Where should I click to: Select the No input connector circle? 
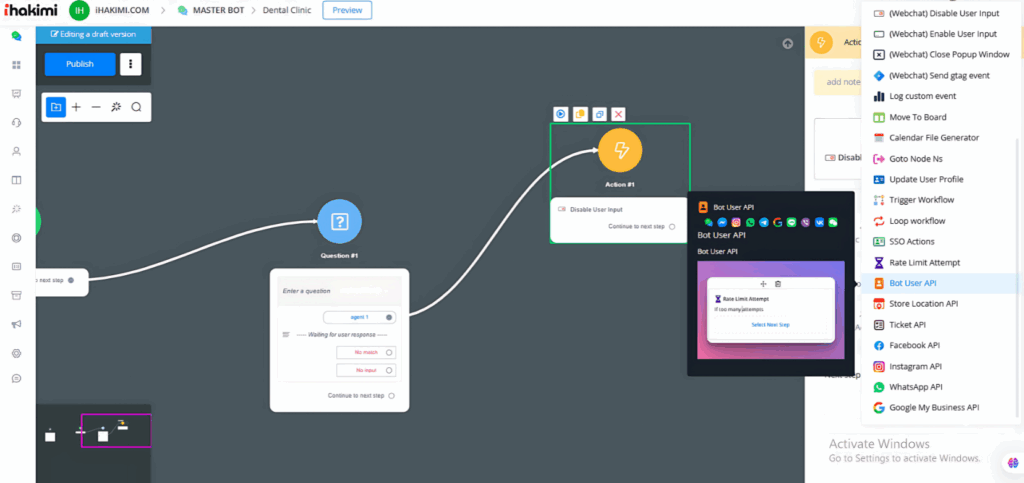tap(389, 370)
